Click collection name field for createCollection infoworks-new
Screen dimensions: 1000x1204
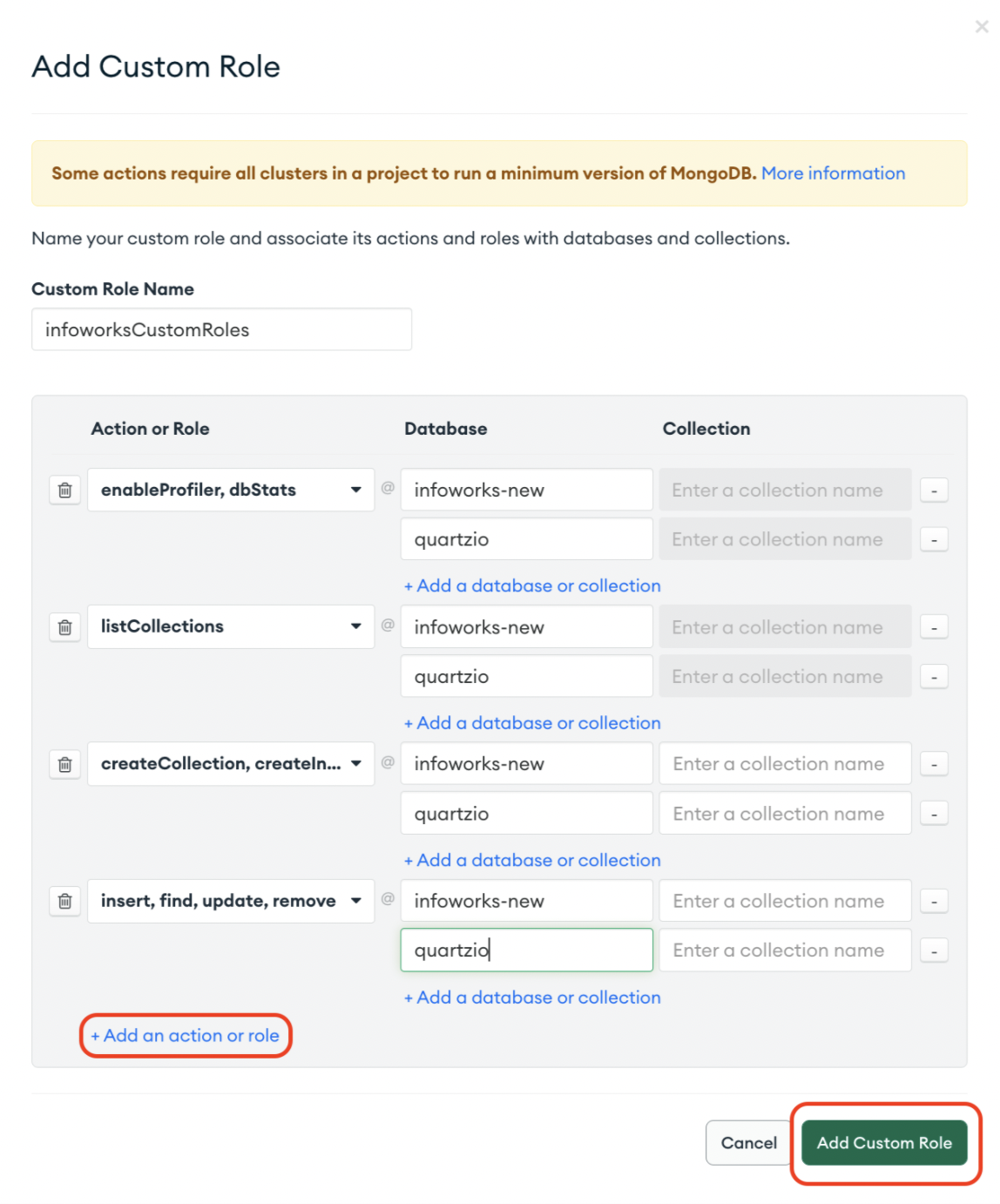click(x=785, y=764)
